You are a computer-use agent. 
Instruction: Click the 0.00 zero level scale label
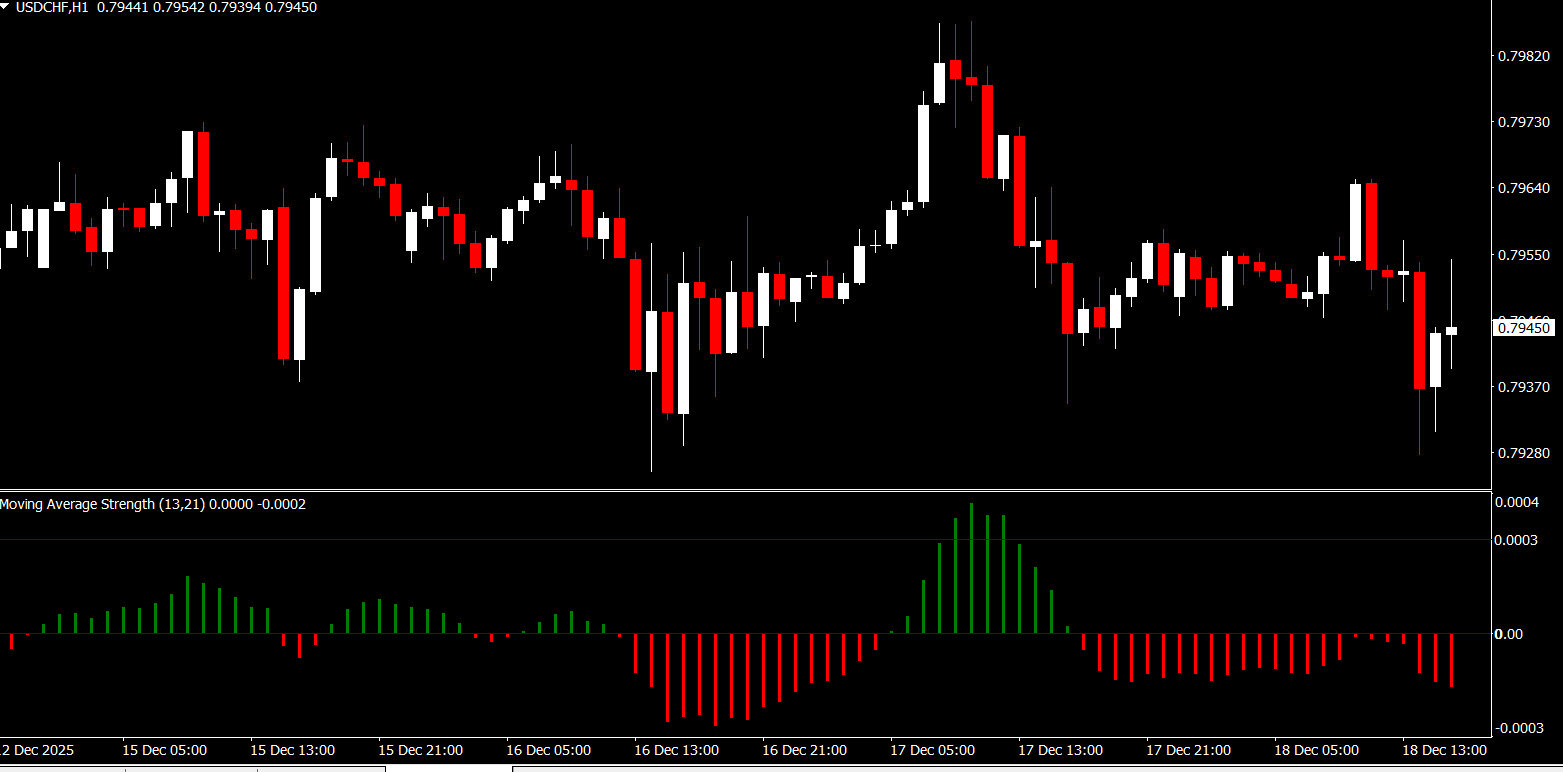[x=1510, y=634]
